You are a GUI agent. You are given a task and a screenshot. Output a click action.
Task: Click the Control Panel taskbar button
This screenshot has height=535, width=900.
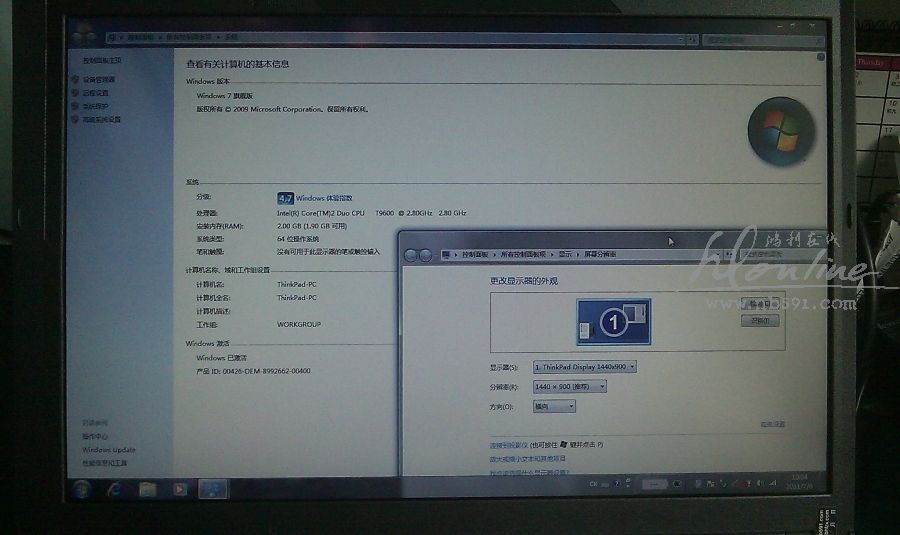[213, 489]
